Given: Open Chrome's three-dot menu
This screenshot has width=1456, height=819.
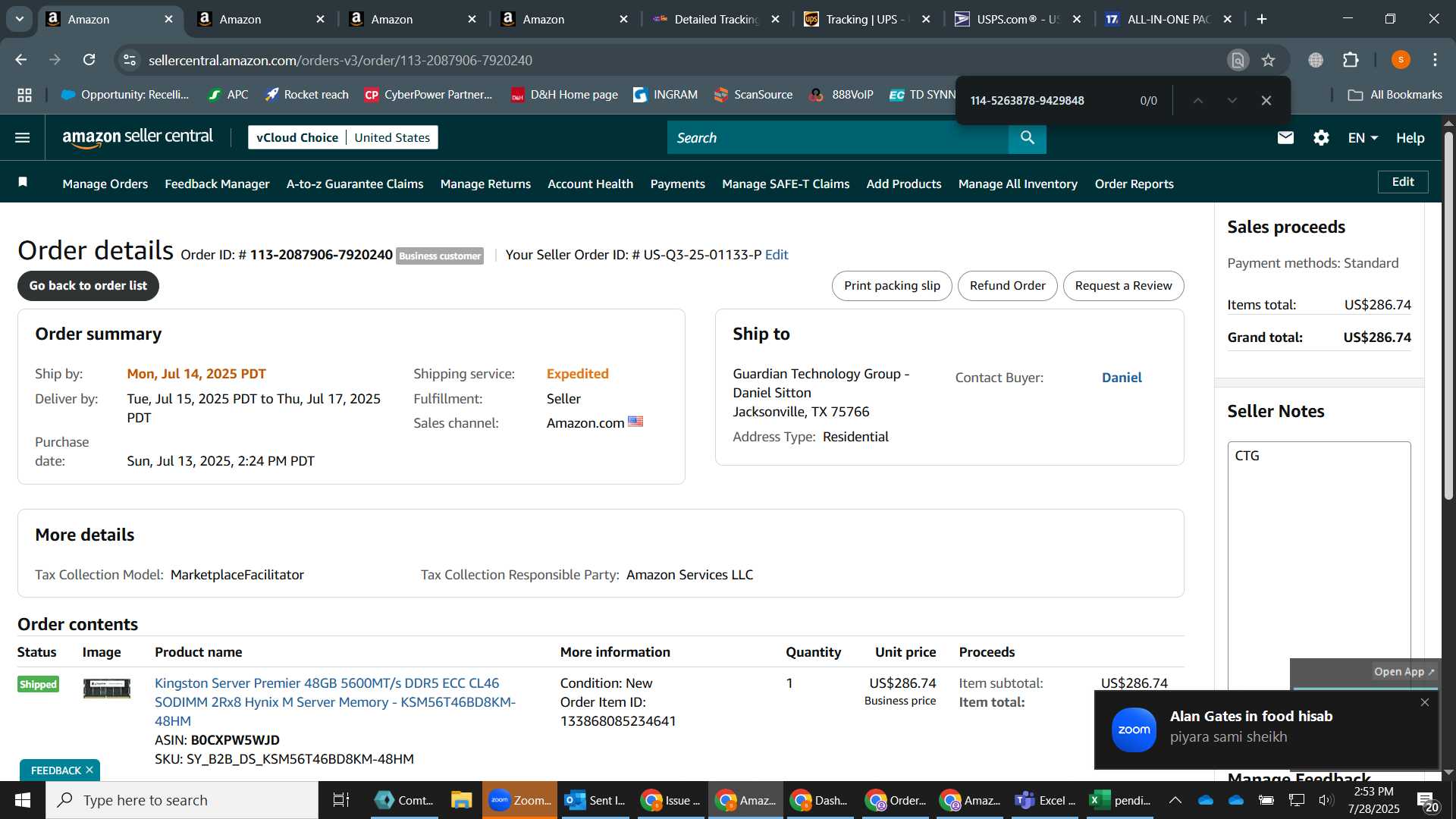Looking at the screenshot, I should pyautogui.click(x=1435, y=60).
